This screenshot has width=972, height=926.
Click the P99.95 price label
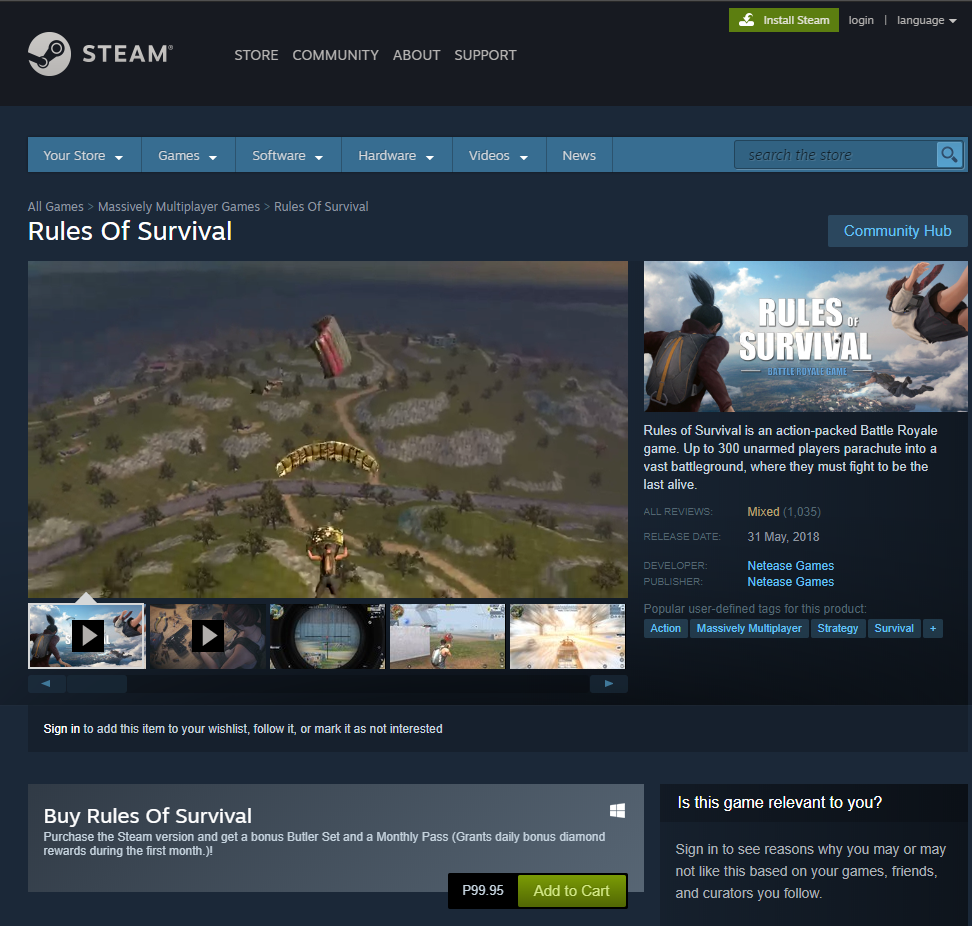tap(483, 891)
